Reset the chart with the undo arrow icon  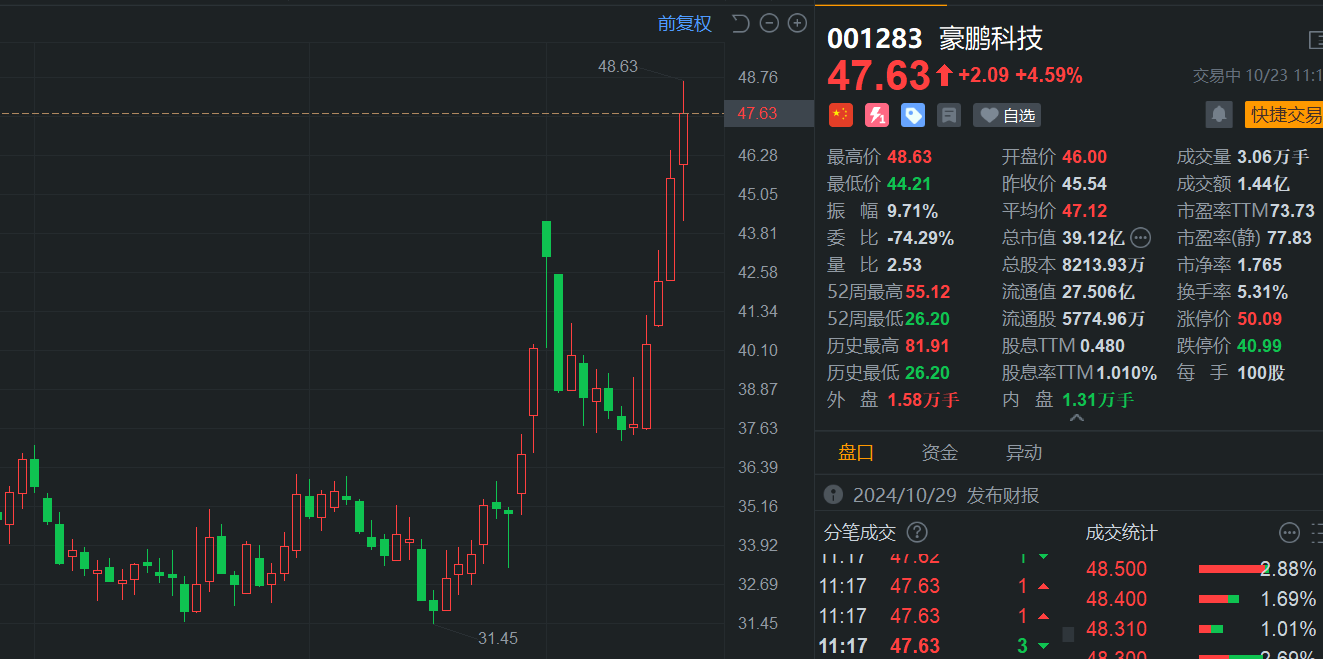coord(740,23)
